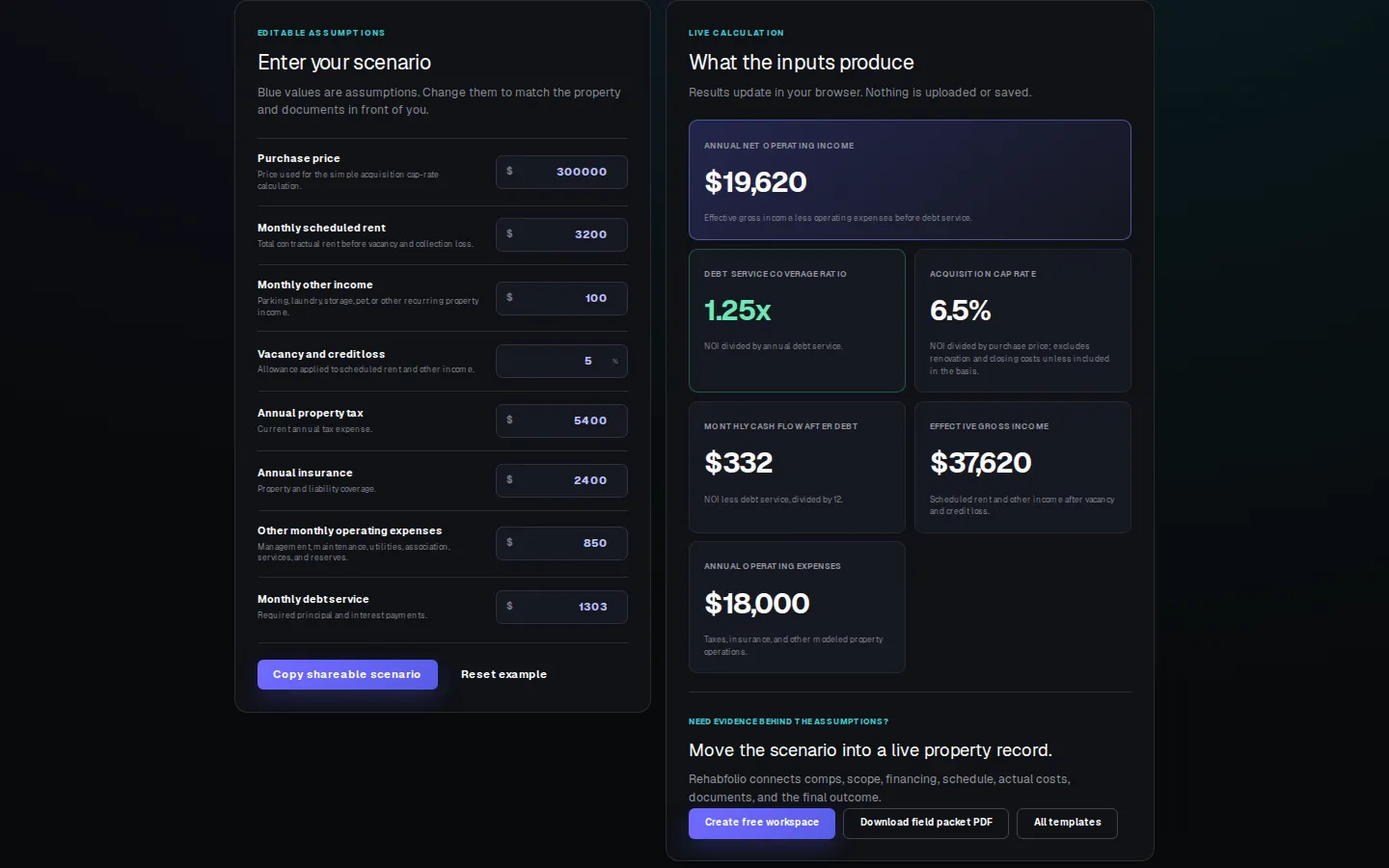This screenshot has width=1389, height=868.
Task: Click the 1.25x DSCR value
Action: (x=738, y=311)
